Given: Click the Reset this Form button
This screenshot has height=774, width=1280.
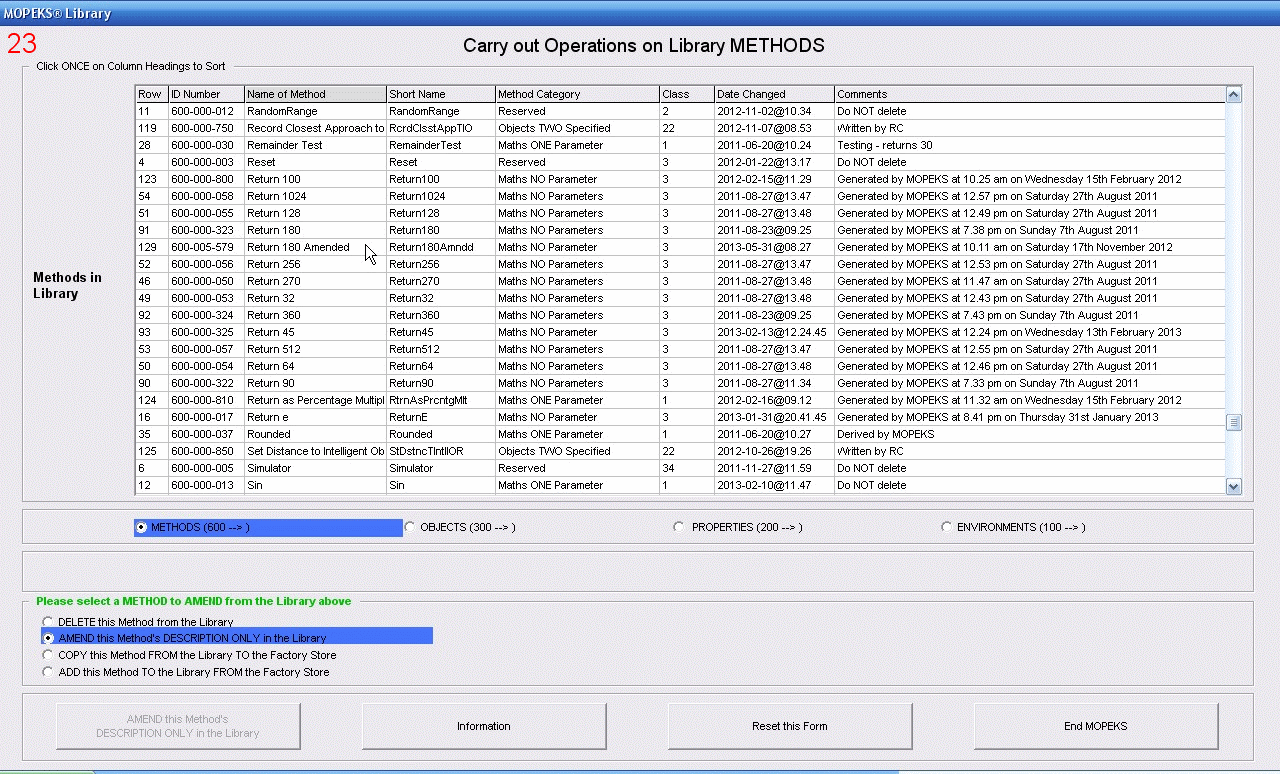Looking at the screenshot, I should (x=790, y=726).
